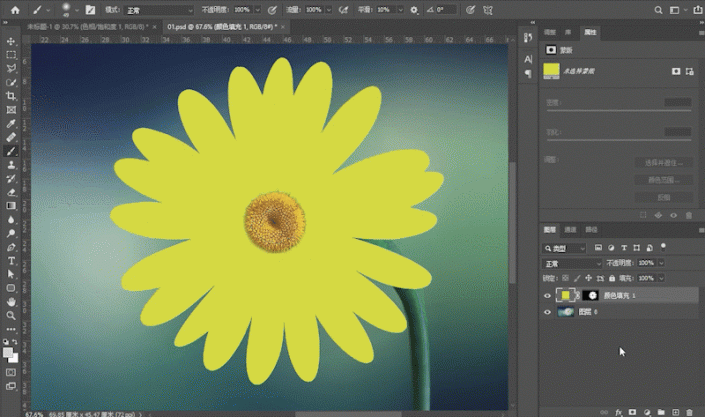This screenshot has width=705, height=417.
Task: Pick the Eyedropper tool
Action: pyautogui.click(x=11, y=123)
